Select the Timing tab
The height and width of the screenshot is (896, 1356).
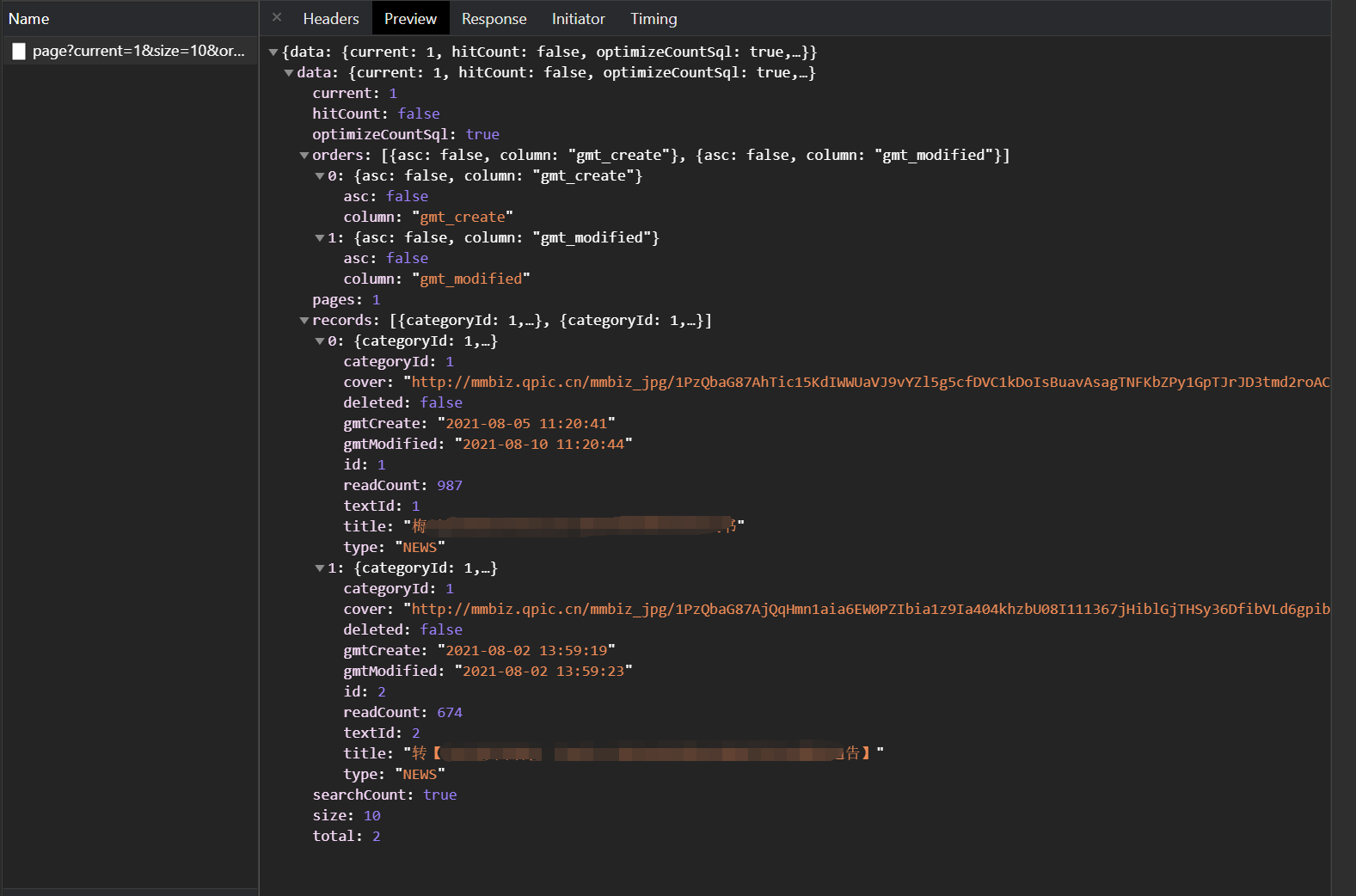653,19
